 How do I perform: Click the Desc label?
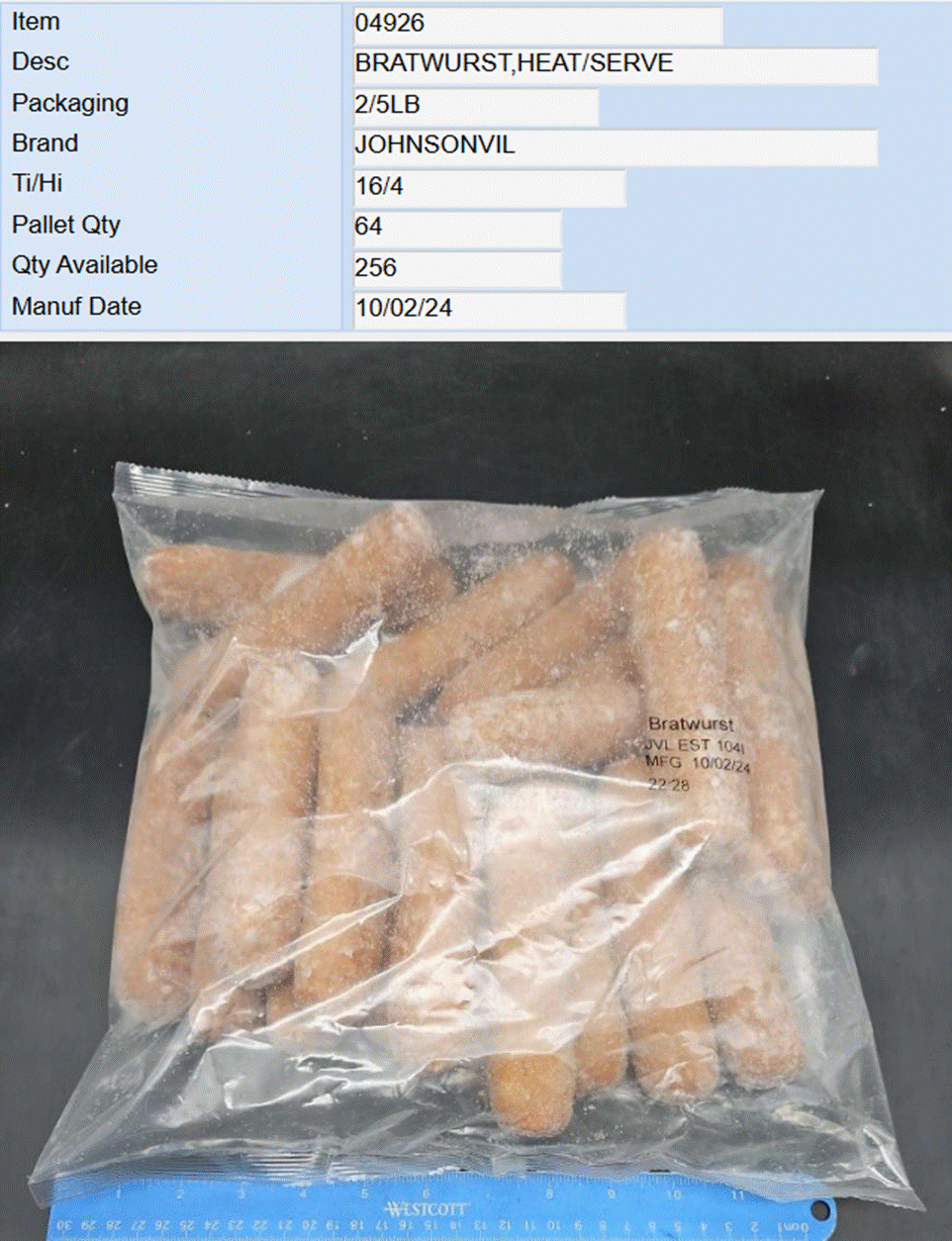[x=41, y=62]
